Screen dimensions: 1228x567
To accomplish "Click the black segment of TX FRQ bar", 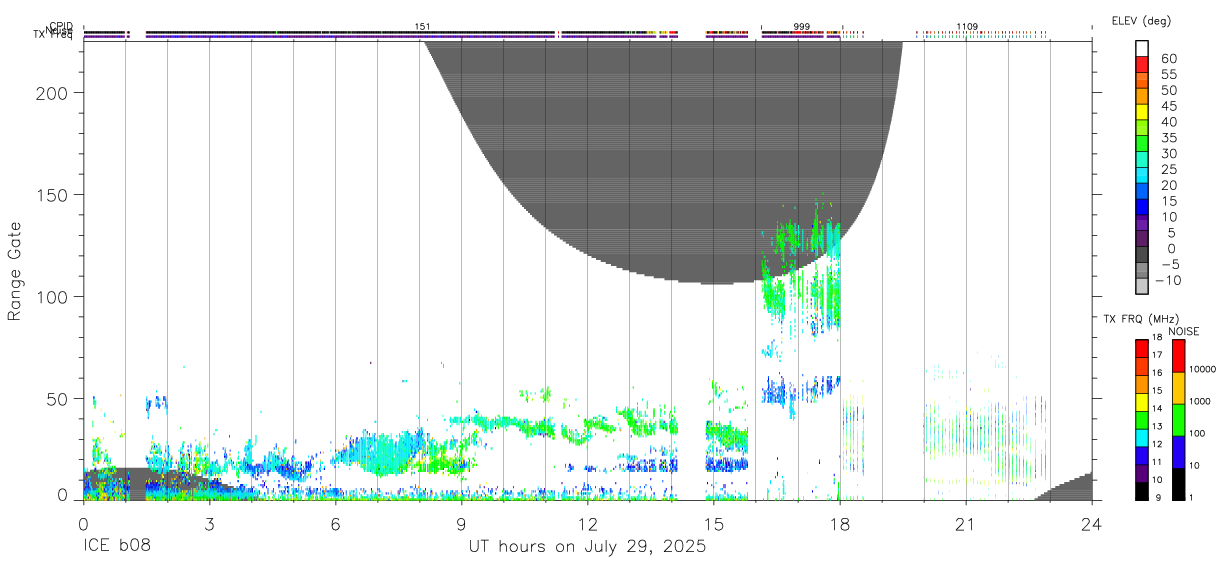I will click(1142, 491).
